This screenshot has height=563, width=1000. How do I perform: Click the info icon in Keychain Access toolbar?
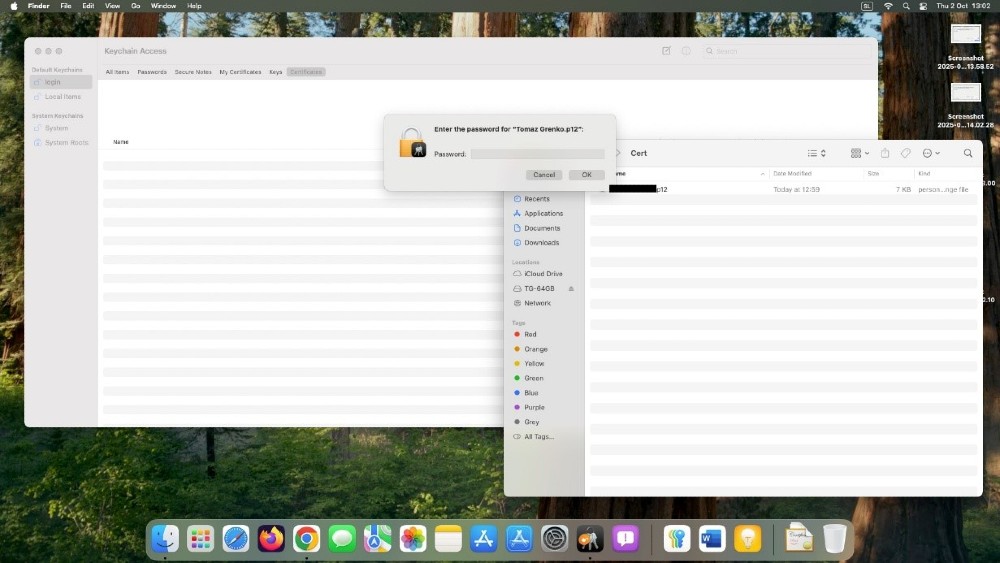(686, 51)
